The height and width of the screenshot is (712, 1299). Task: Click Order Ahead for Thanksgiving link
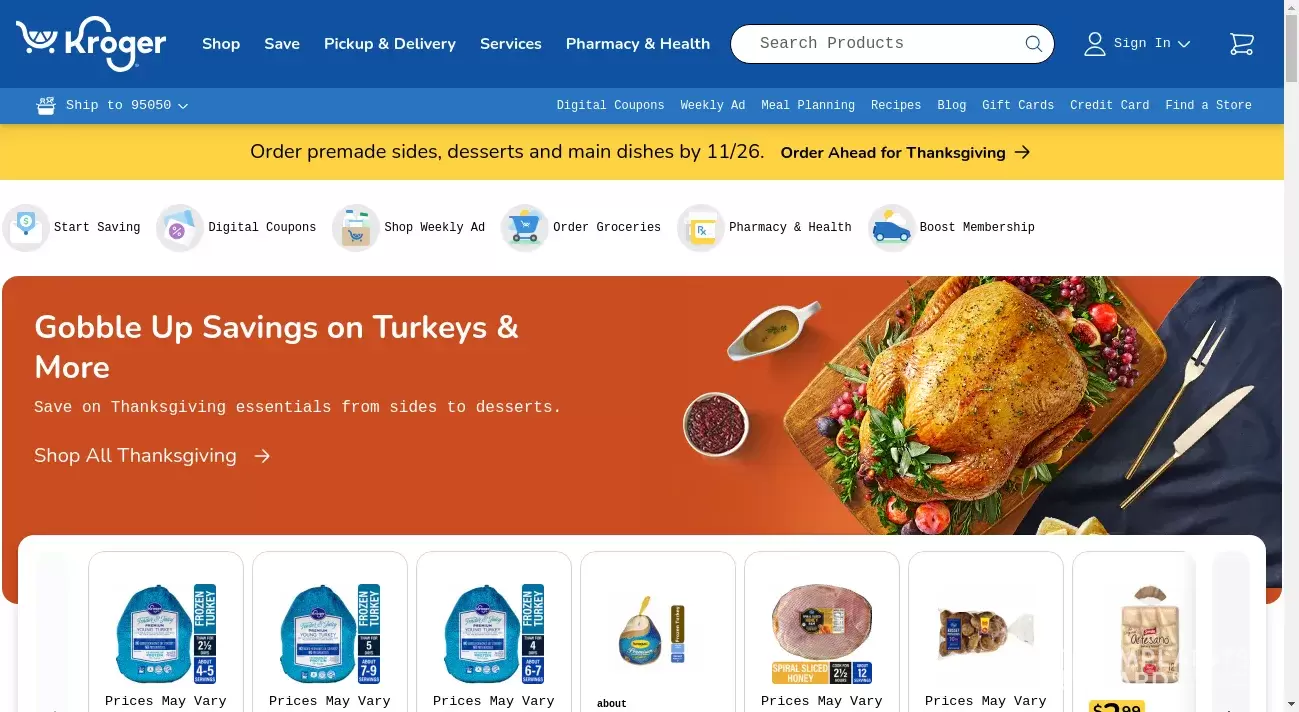coord(905,153)
